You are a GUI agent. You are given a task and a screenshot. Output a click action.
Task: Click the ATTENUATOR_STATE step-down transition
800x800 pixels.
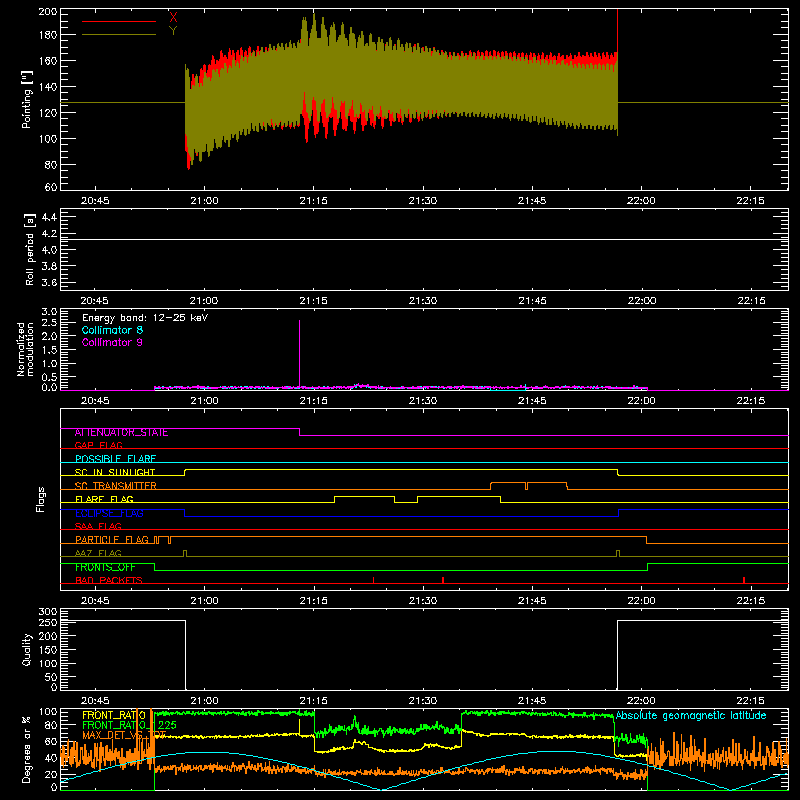tap(299, 432)
